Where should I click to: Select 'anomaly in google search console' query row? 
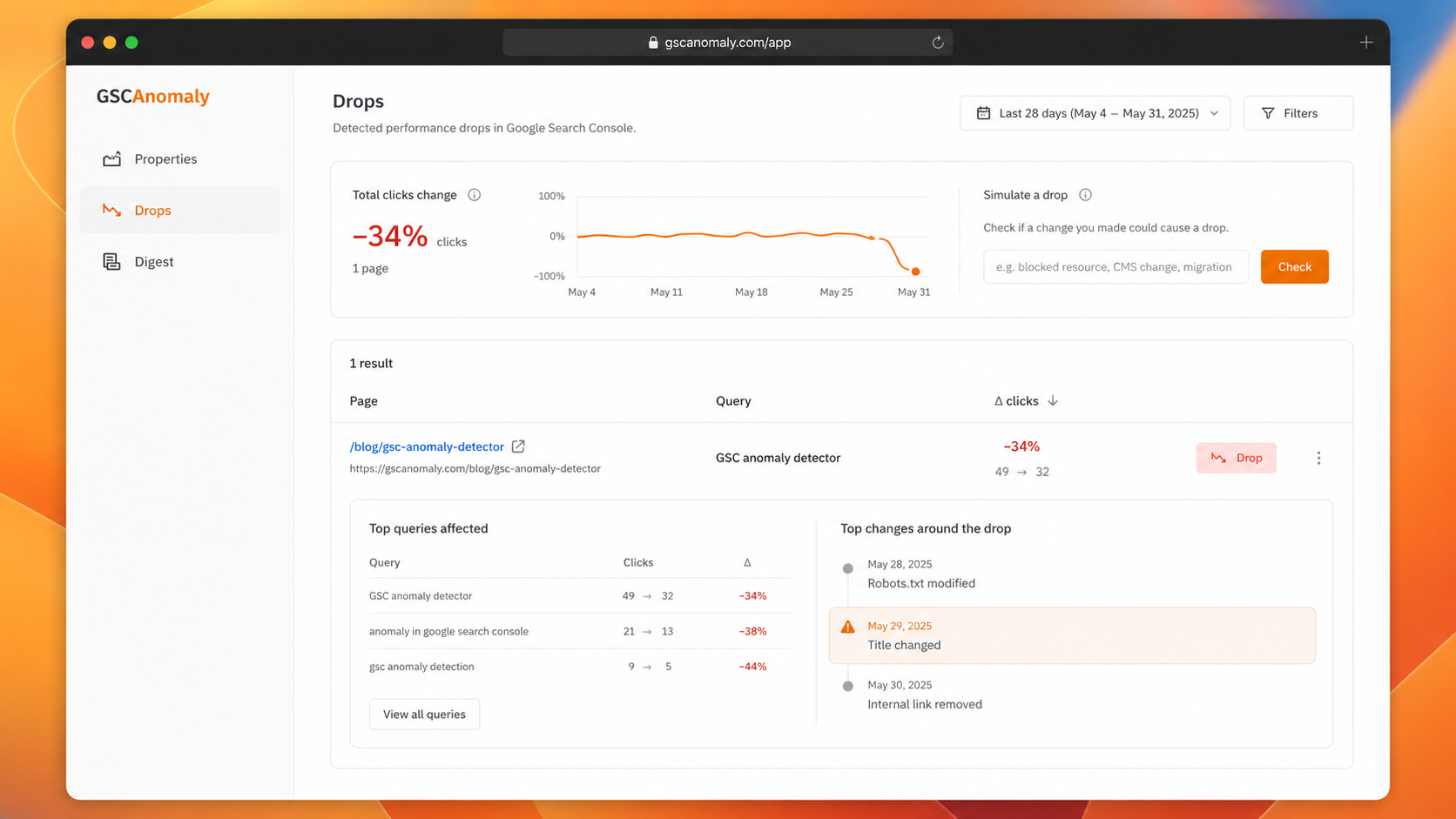(580, 632)
